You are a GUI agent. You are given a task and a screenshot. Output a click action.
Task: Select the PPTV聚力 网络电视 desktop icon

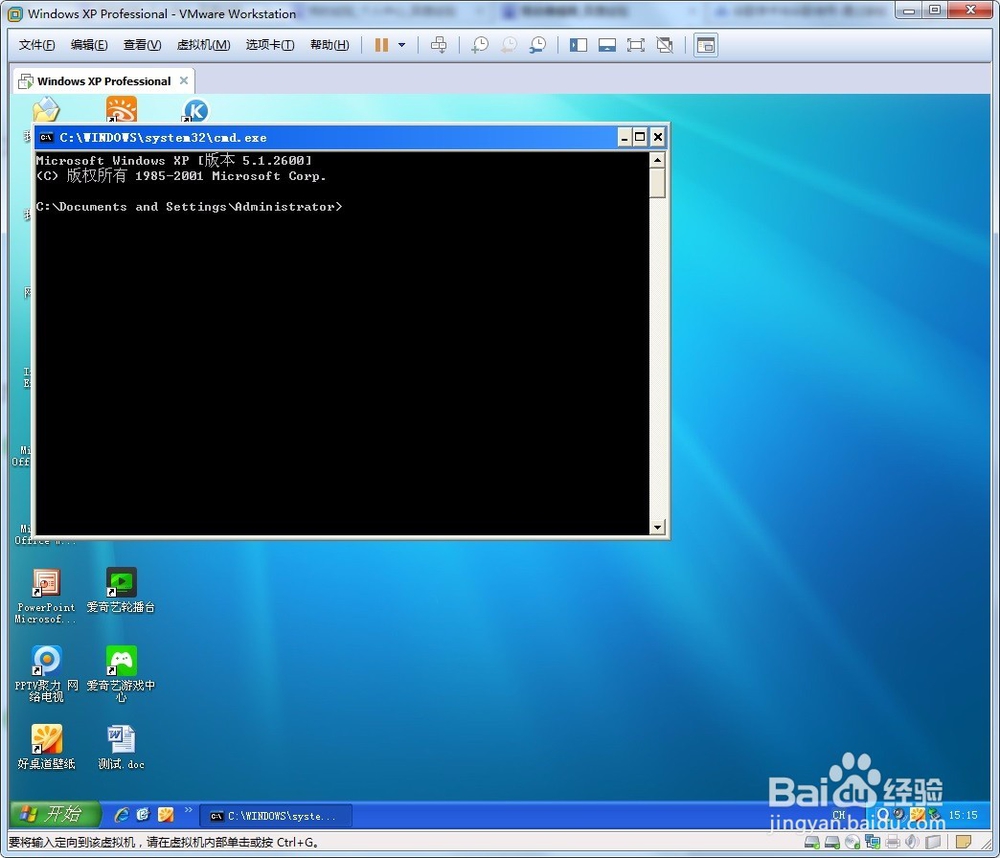click(47, 674)
